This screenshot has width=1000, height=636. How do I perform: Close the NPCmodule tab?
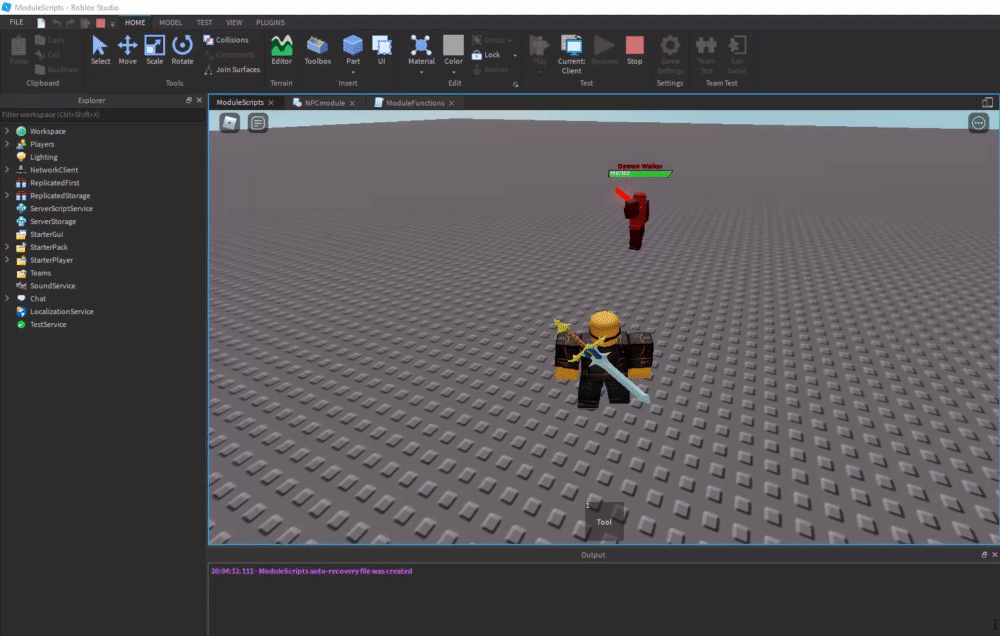352,103
